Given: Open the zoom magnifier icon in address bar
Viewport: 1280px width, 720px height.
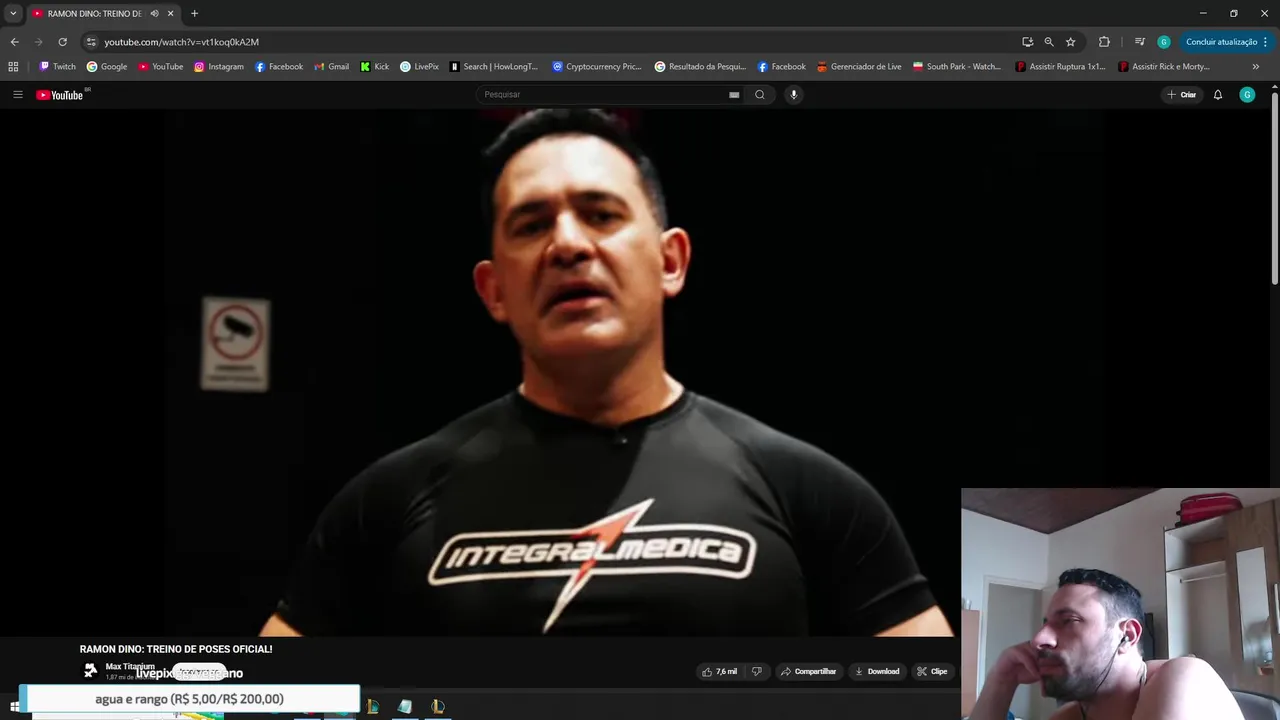Looking at the screenshot, I should (x=1049, y=42).
